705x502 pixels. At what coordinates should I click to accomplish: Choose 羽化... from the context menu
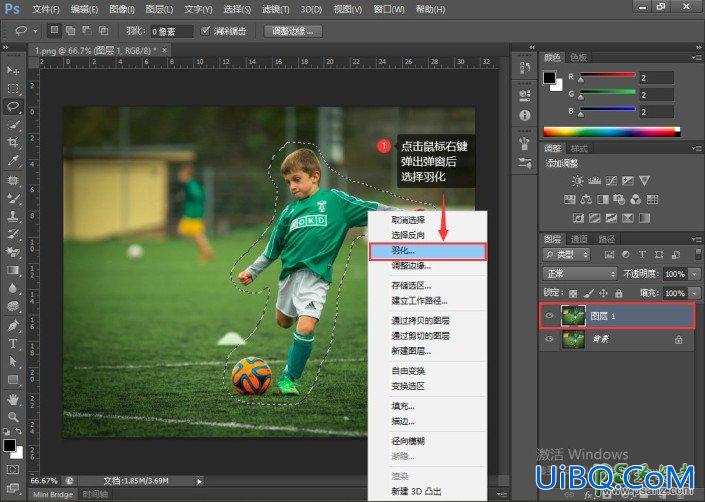(428, 251)
